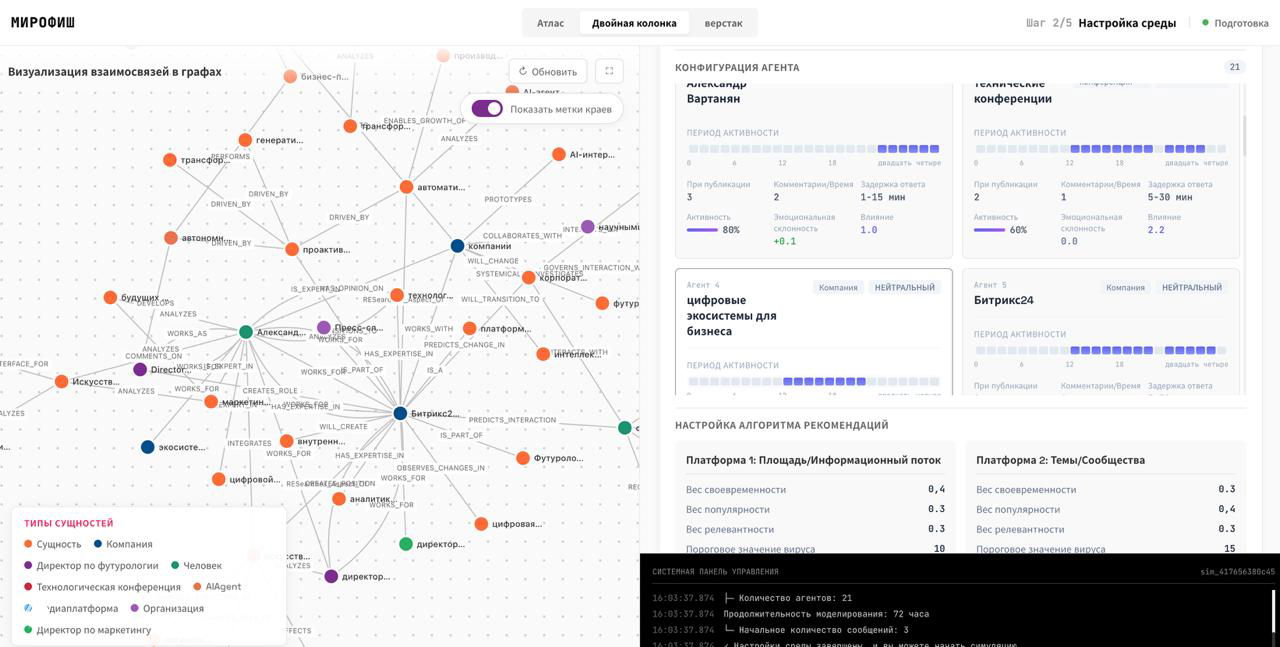
Task: Click the fullscreen expand icon on graph panel
Action: pos(609,71)
